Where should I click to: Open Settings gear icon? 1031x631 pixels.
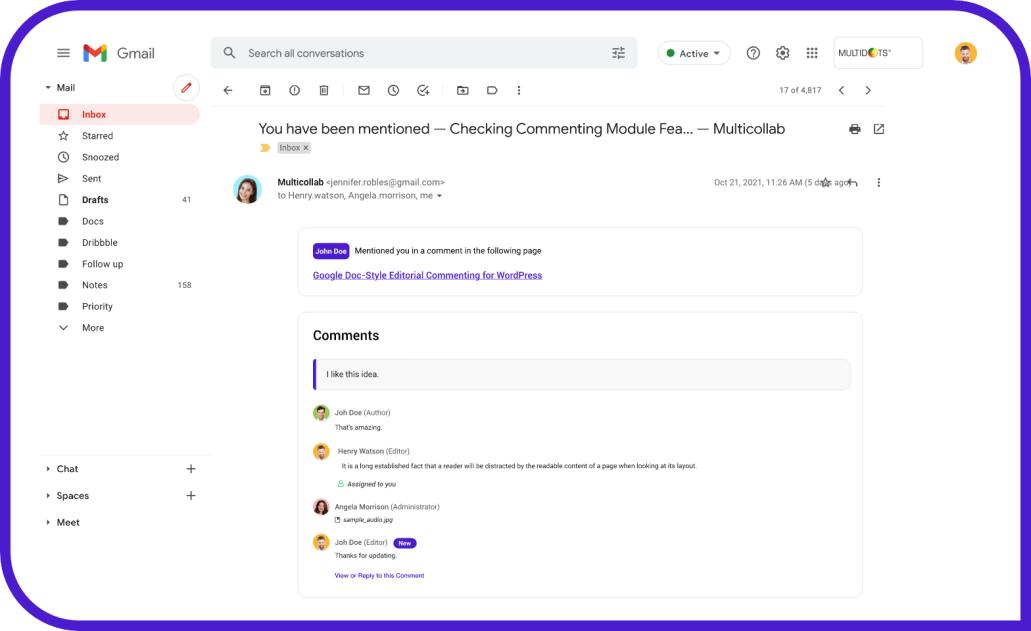point(782,53)
